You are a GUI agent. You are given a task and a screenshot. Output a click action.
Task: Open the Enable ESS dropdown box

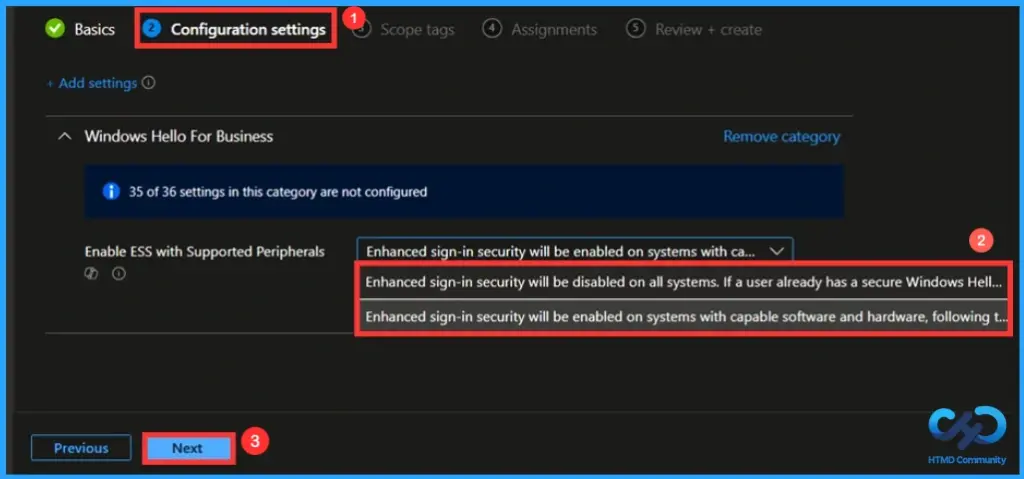point(575,251)
